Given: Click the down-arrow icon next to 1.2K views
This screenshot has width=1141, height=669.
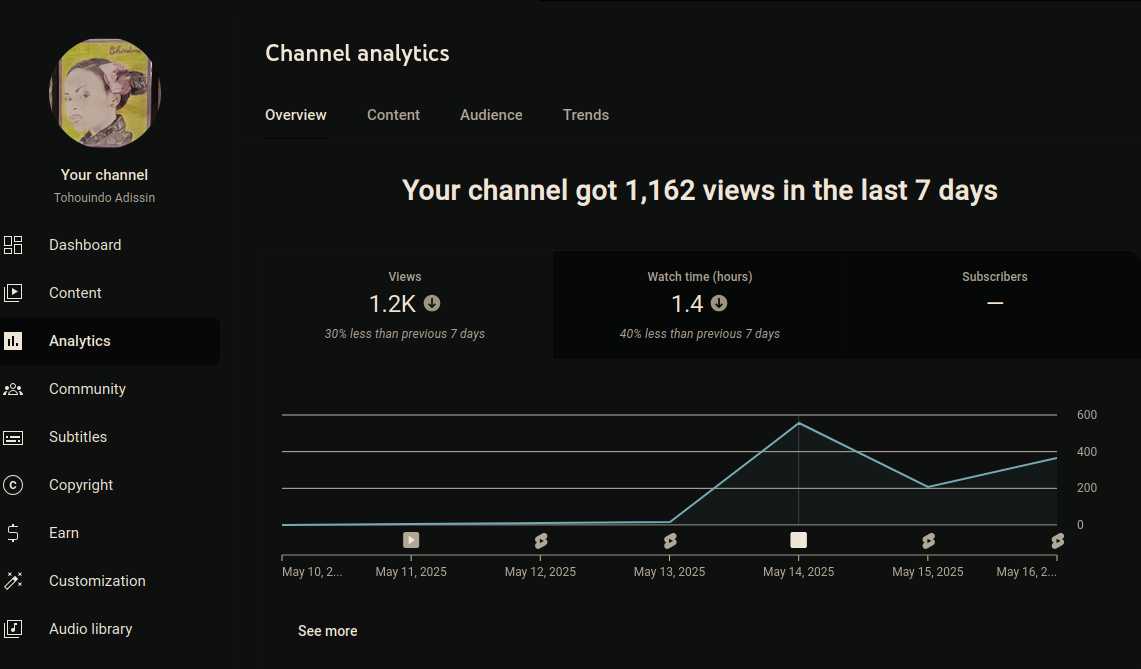Looking at the screenshot, I should pyautogui.click(x=432, y=303).
